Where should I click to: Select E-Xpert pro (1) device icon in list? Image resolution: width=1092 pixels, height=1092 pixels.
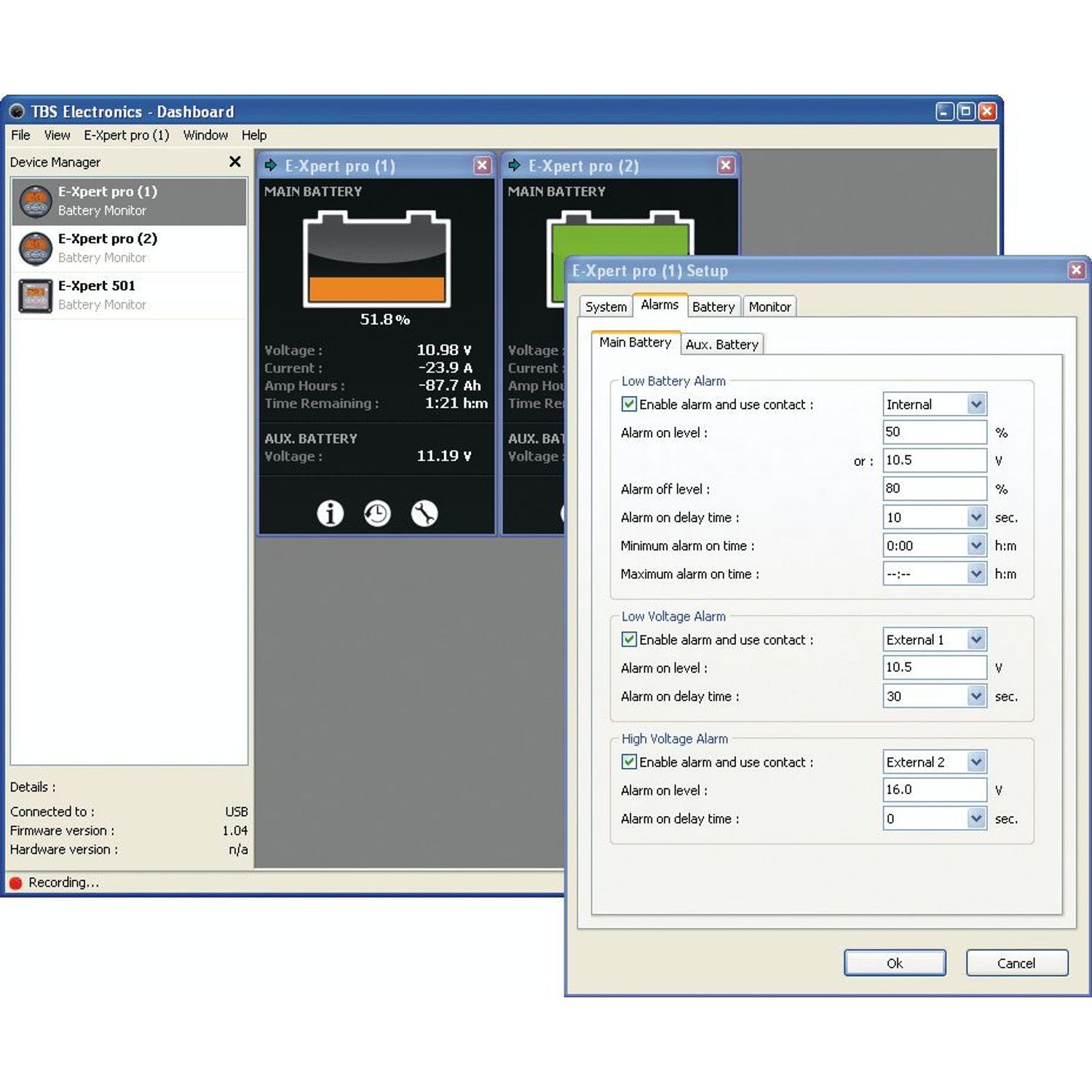pos(36,202)
